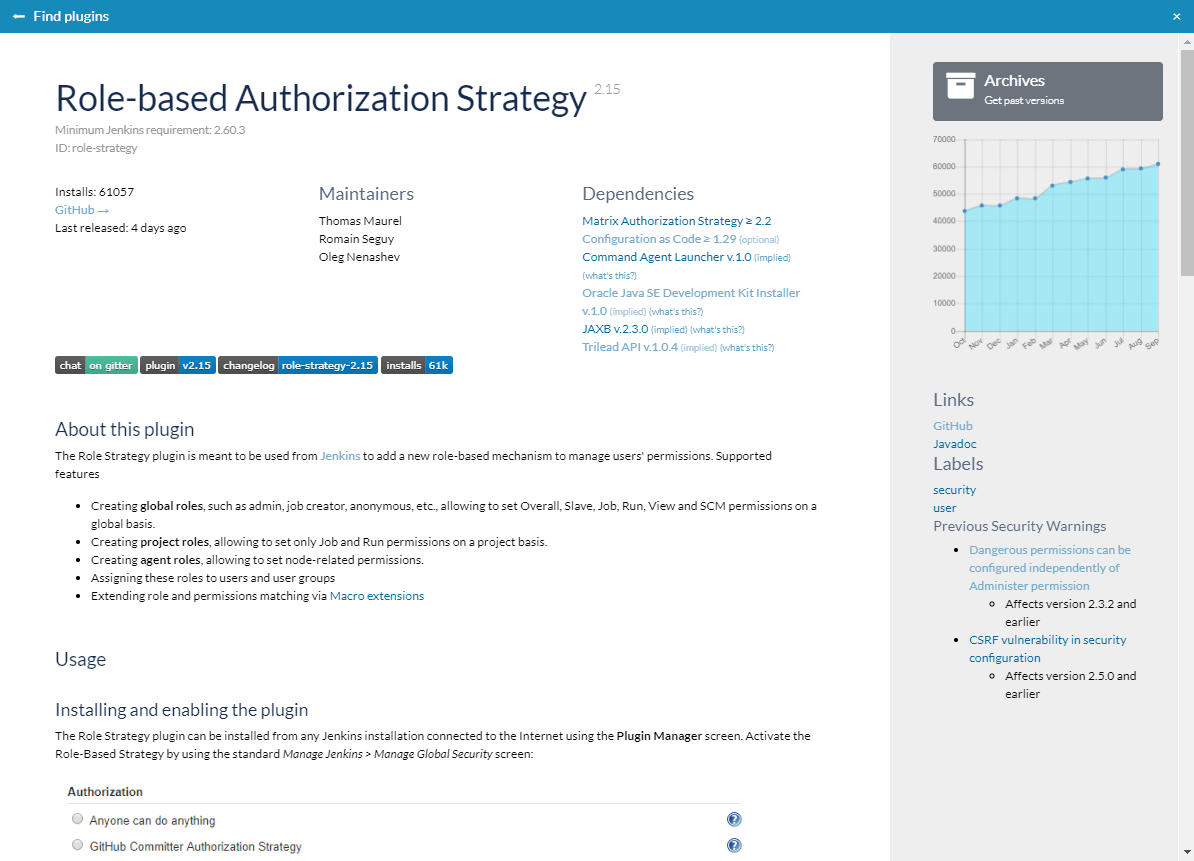Select GitHub Committer Authorization Strategy
Screen dimensions: 1194x861
pyautogui.click(x=77, y=845)
